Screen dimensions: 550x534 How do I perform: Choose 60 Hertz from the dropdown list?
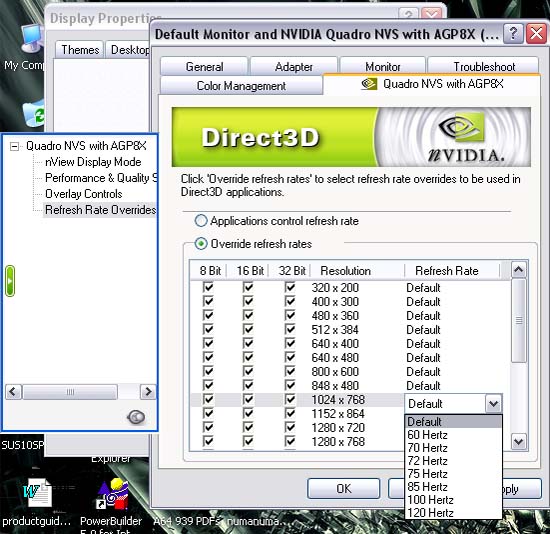coord(453,435)
